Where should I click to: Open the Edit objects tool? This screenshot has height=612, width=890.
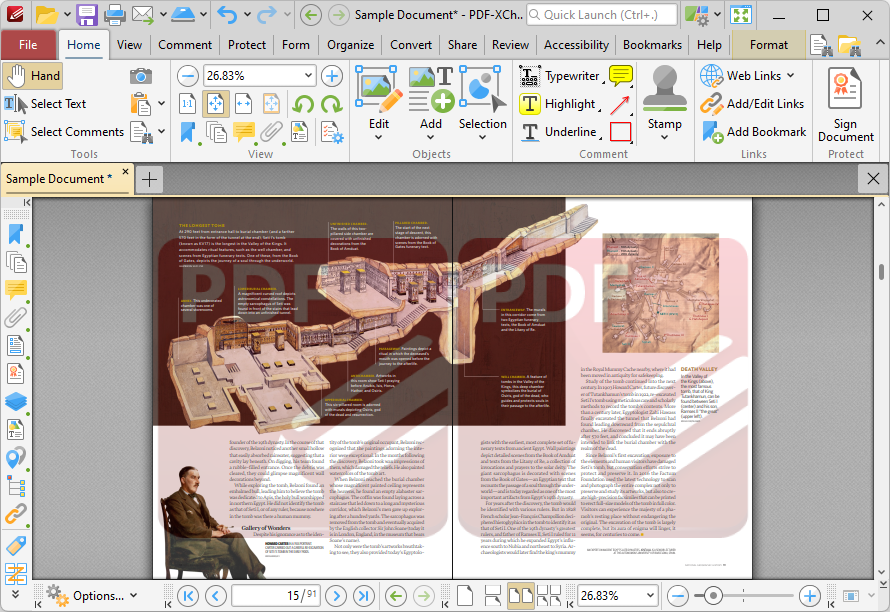pos(379,102)
